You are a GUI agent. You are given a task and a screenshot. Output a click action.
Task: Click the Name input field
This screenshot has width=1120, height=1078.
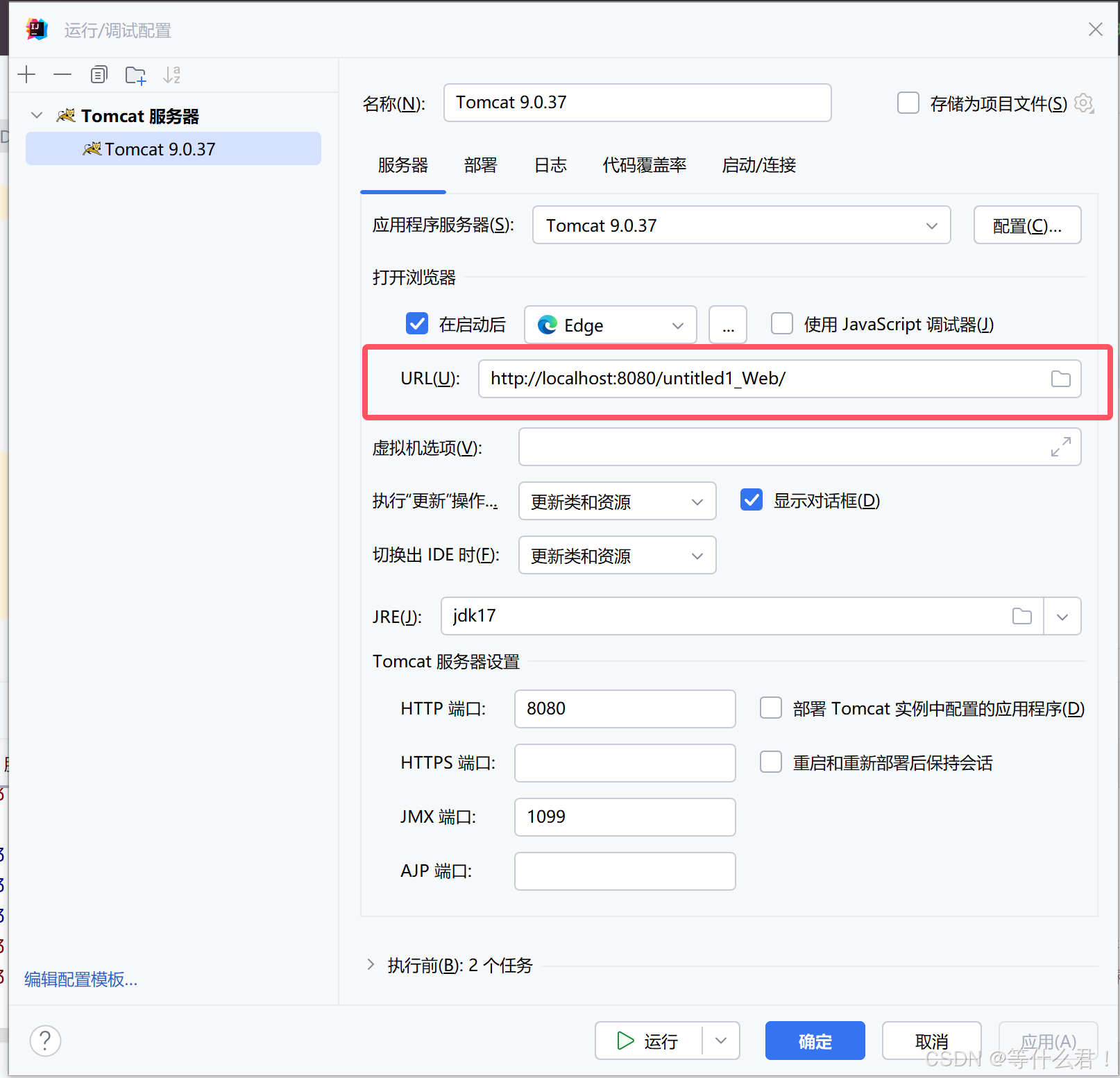[637, 103]
